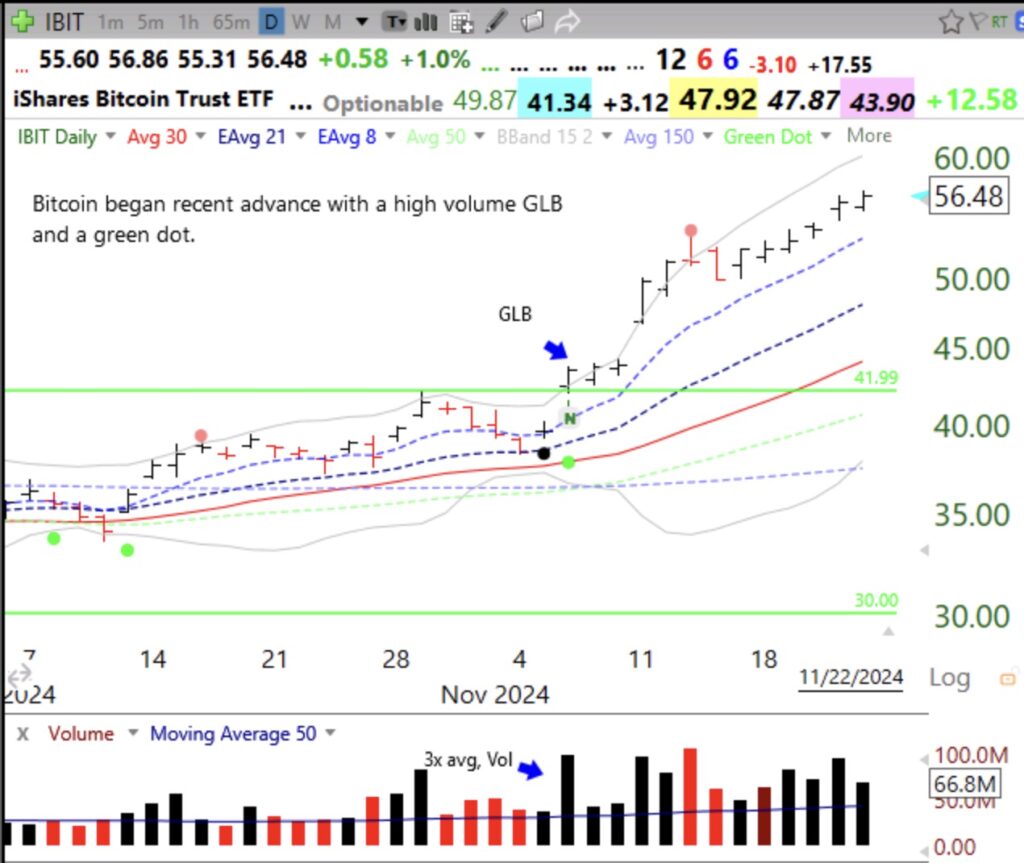Open the grid/table add icon

[x=461, y=20]
